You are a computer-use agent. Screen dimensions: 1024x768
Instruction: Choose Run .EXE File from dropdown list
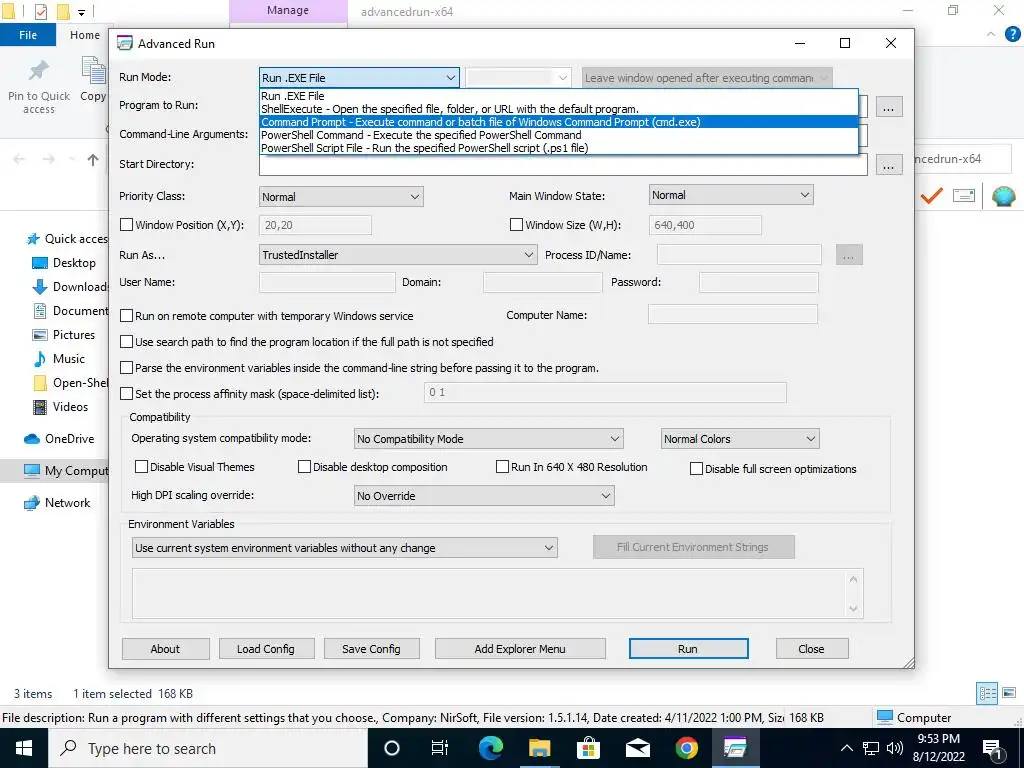(558, 96)
